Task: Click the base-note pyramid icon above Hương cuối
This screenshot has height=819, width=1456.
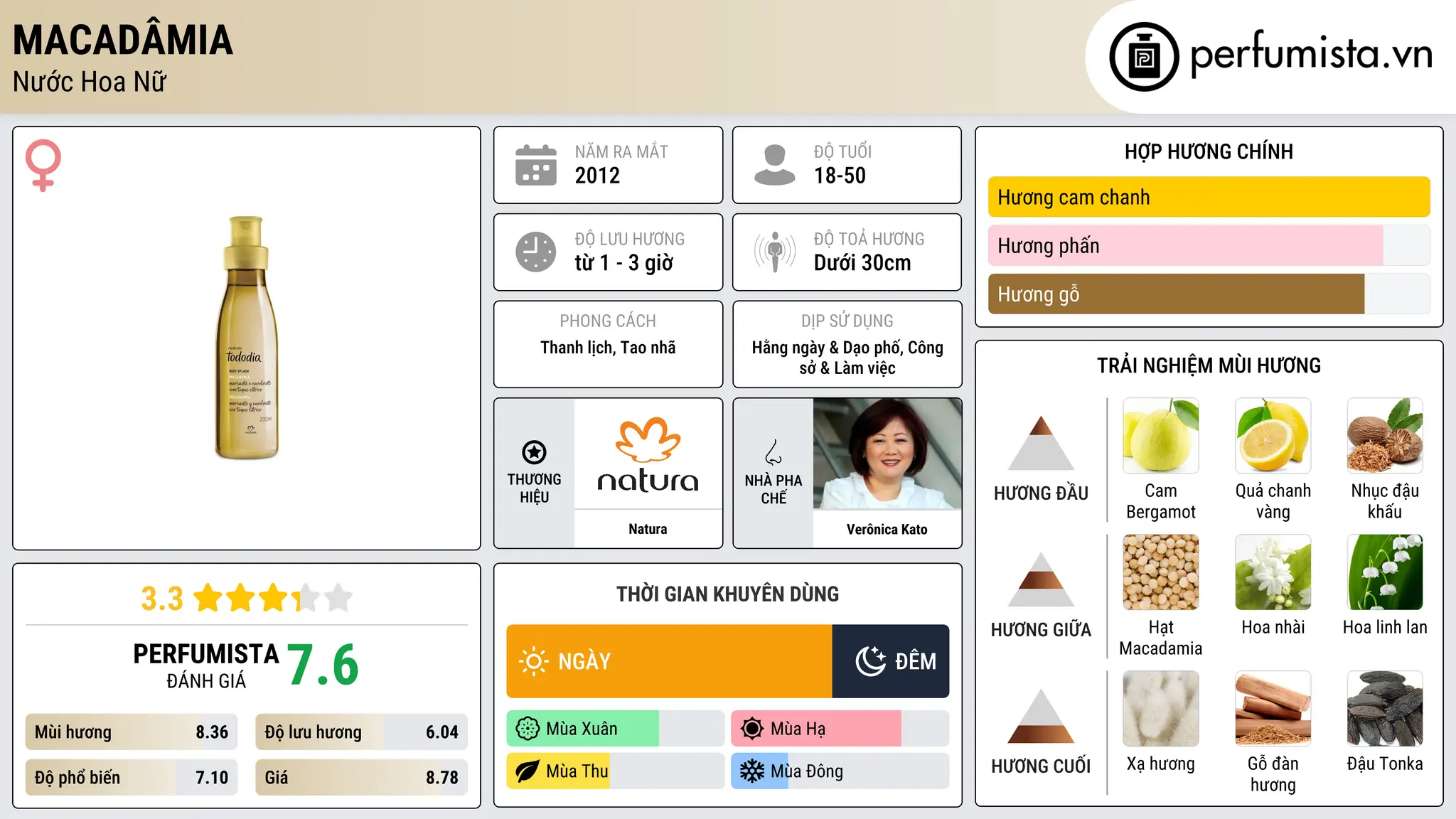Action: (x=1041, y=716)
